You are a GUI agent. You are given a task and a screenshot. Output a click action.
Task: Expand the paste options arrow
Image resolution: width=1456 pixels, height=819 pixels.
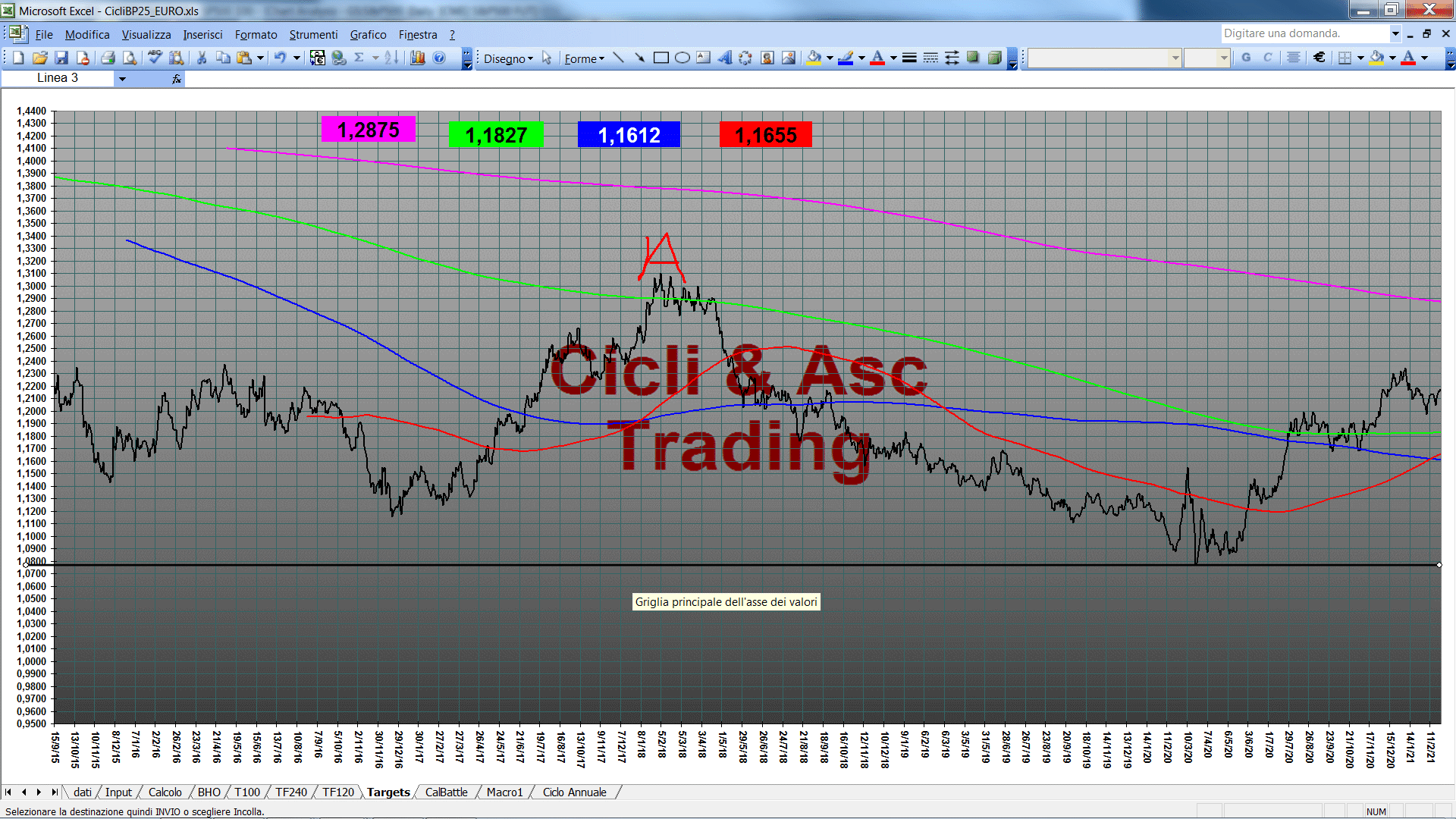260,58
